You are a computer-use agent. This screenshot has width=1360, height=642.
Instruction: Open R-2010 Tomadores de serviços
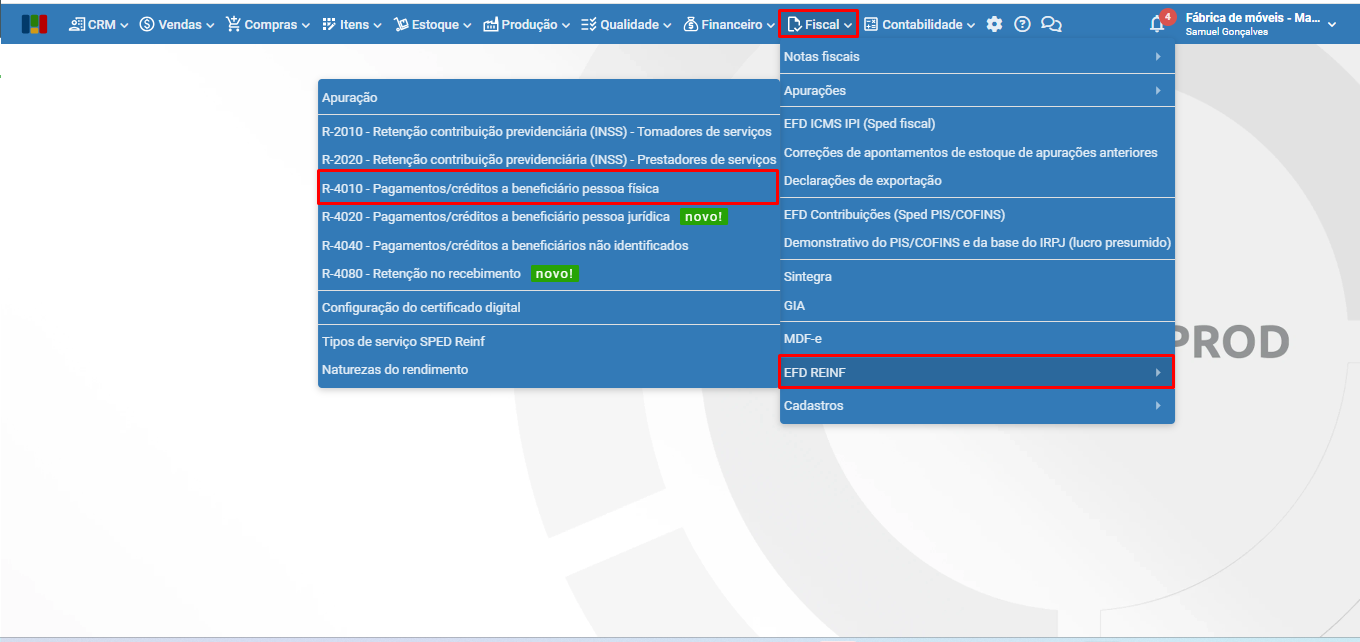tap(548, 131)
